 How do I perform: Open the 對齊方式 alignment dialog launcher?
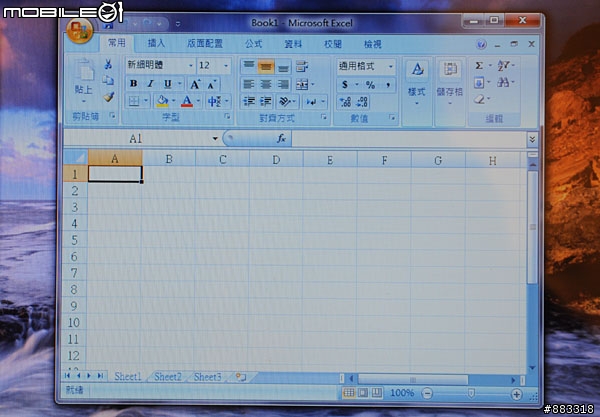(x=324, y=117)
